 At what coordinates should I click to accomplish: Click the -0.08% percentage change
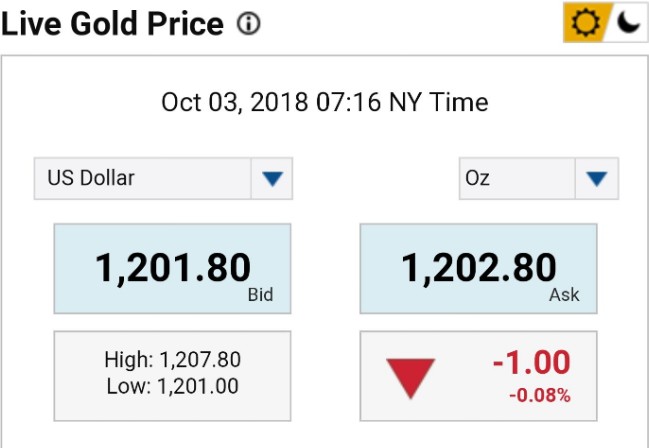coord(539,396)
